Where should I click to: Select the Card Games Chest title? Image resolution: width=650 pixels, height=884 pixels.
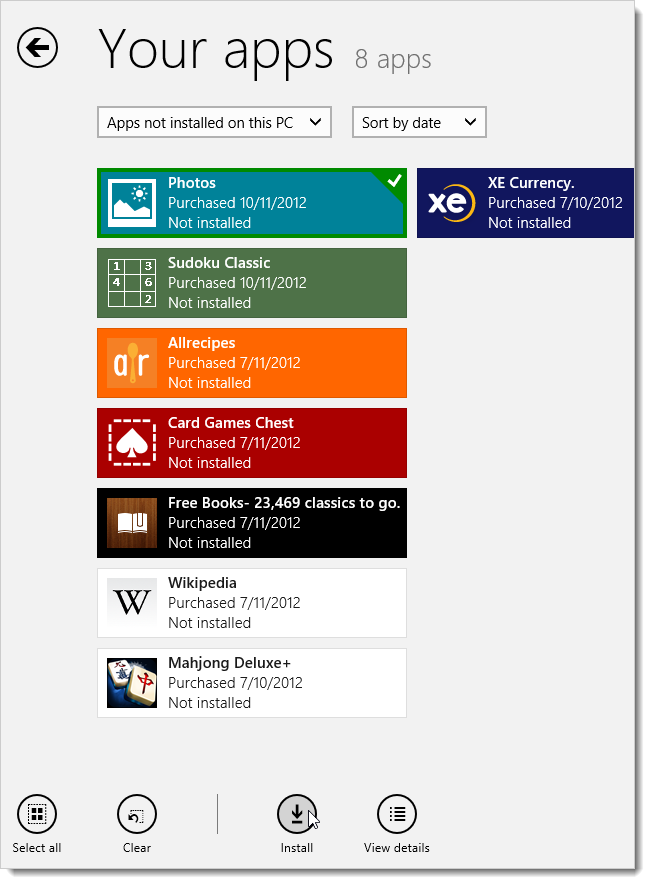(231, 423)
